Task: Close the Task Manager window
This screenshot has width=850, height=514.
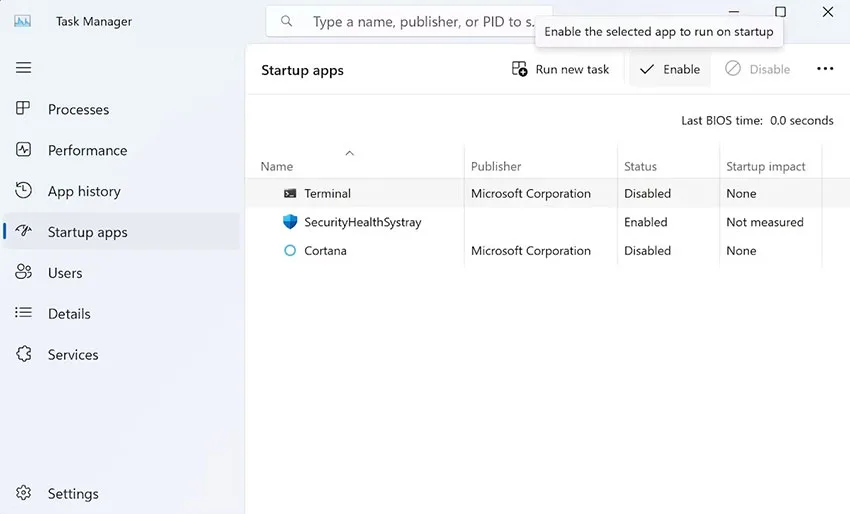Action: [x=827, y=11]
